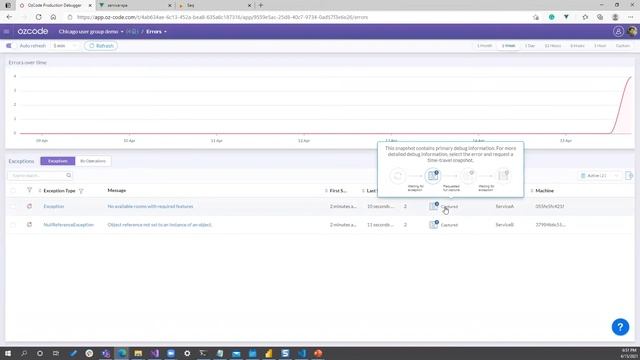Switch to the Exceptions tab
This screenshot has width=640, height=360.
click(58, 161)
